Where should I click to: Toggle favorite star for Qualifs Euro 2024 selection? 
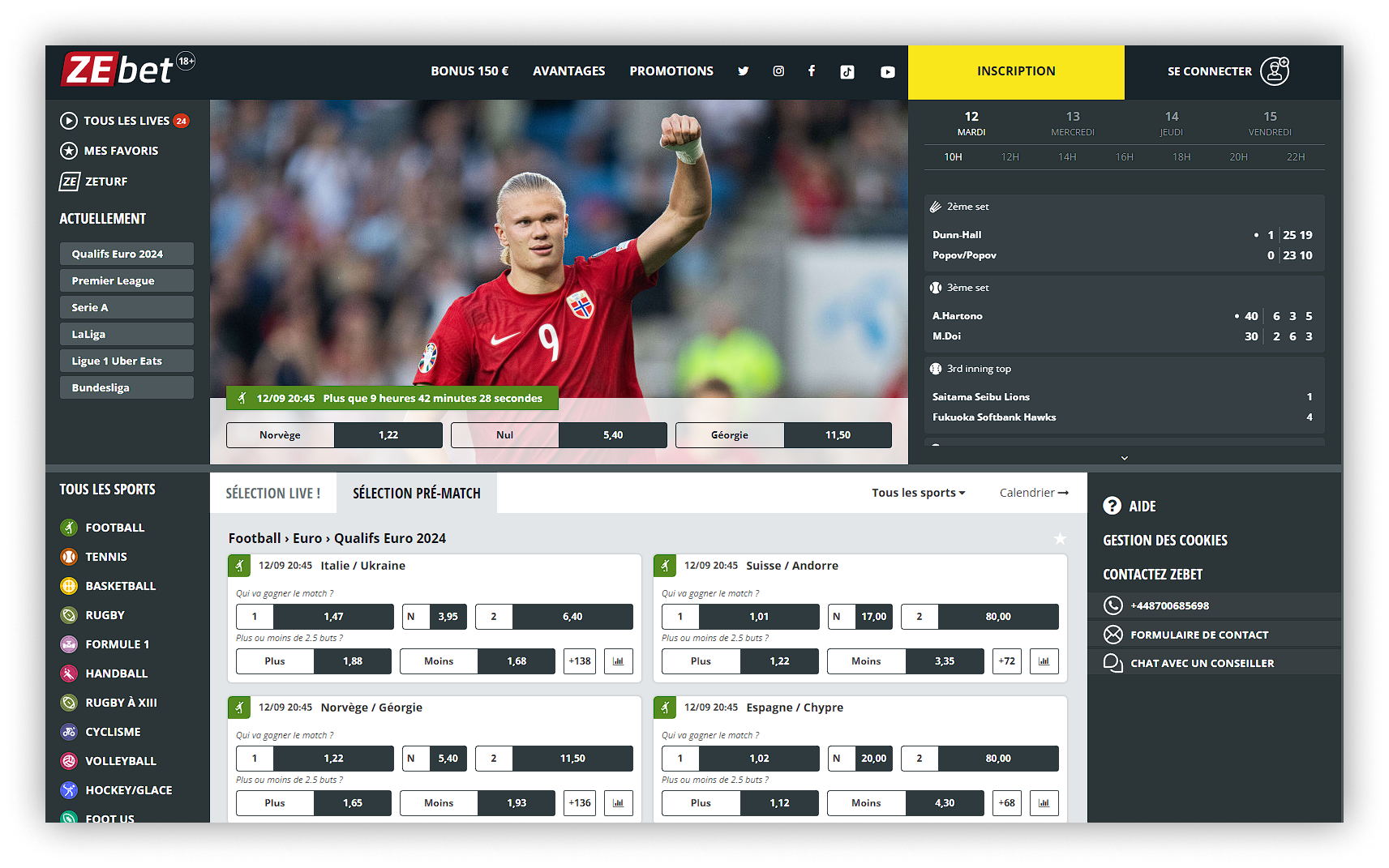(x=1060, y=537)
